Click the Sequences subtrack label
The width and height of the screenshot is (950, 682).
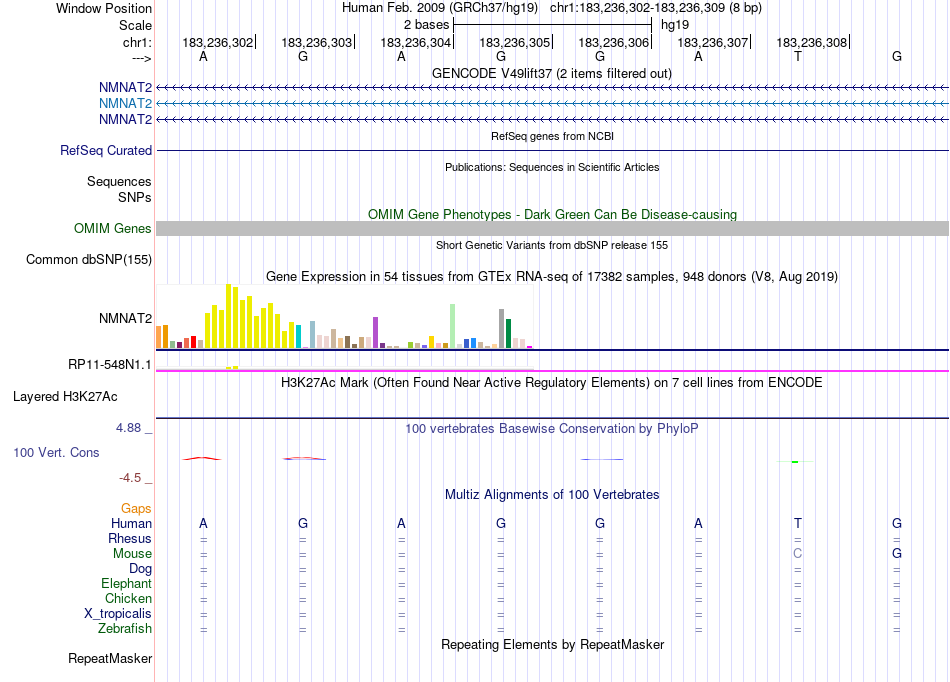pyautogui.click(x=119, y=181)
